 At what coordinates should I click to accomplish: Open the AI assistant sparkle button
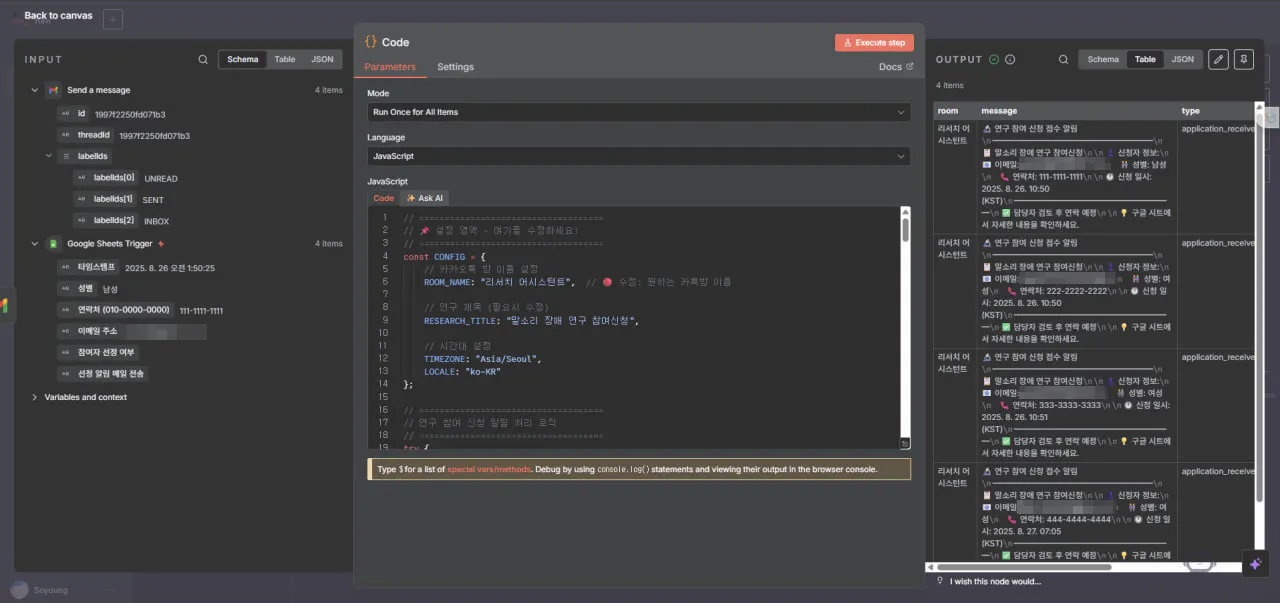1256,564
